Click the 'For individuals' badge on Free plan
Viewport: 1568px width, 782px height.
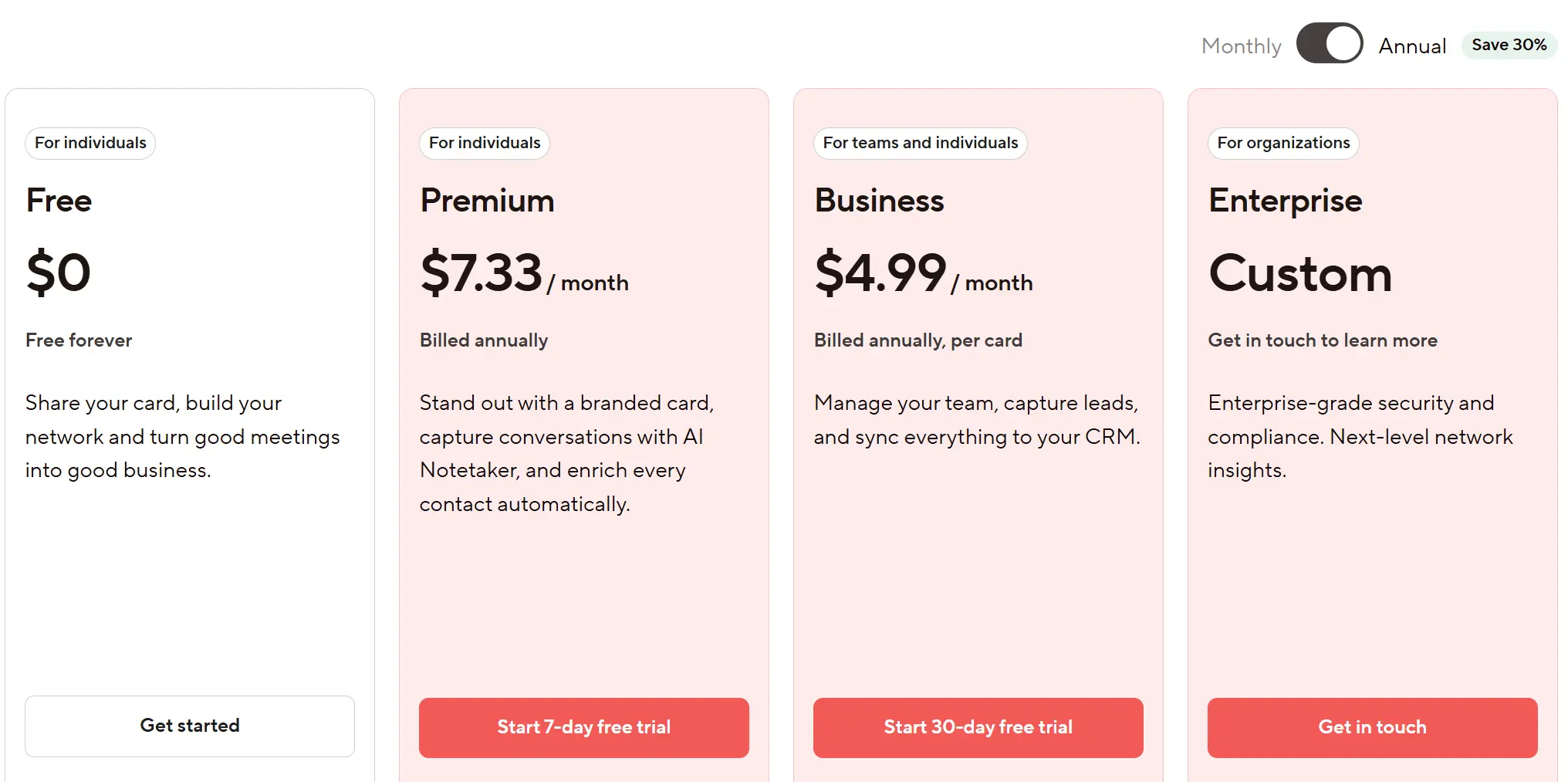coord(90,143)
